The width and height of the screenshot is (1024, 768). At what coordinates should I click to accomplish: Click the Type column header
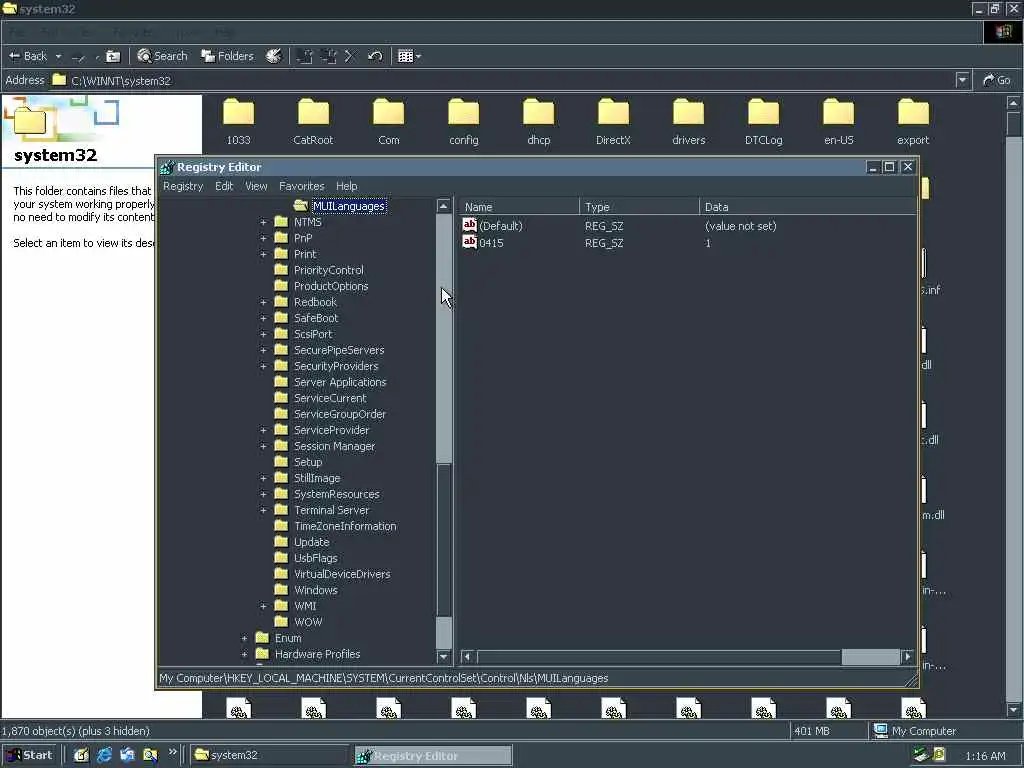pos(639,207)
